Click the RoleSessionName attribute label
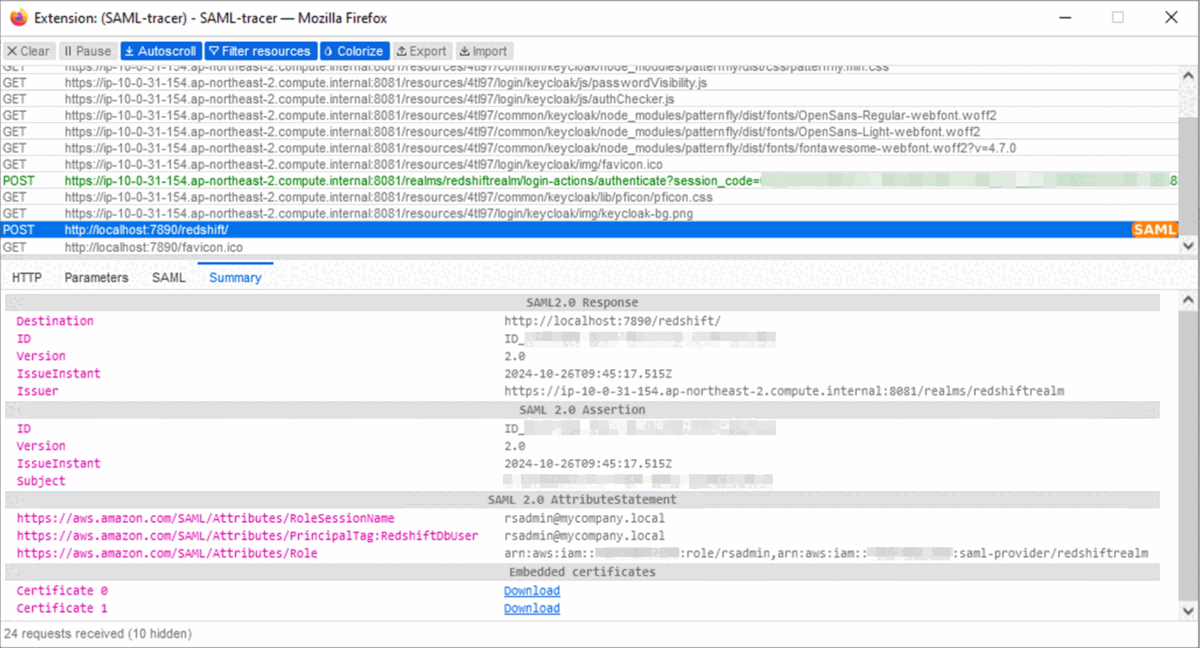The height and width of the screenshot is (648, 1200). tap(205, 518)
